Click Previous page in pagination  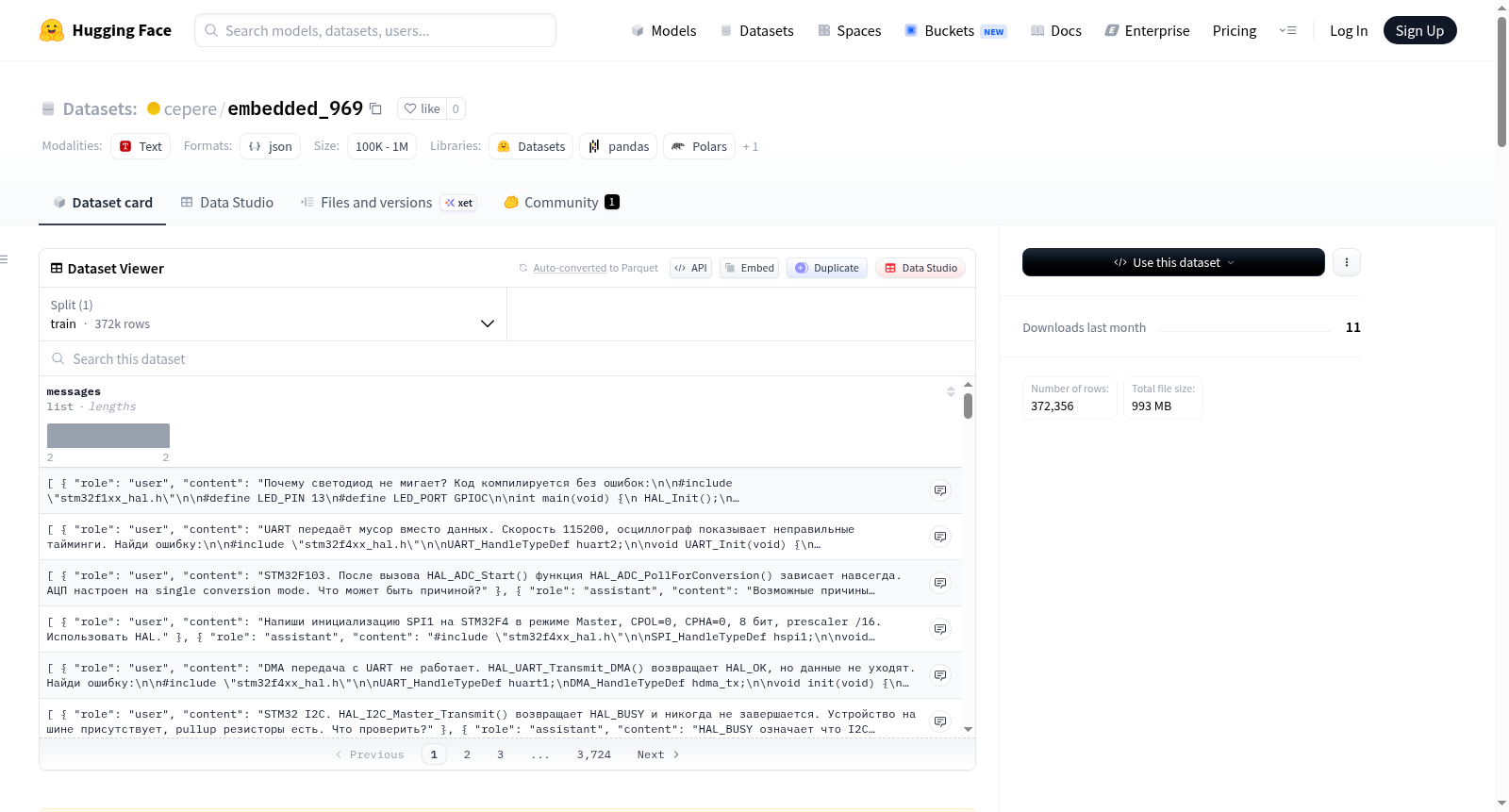(x=370, y=754)
